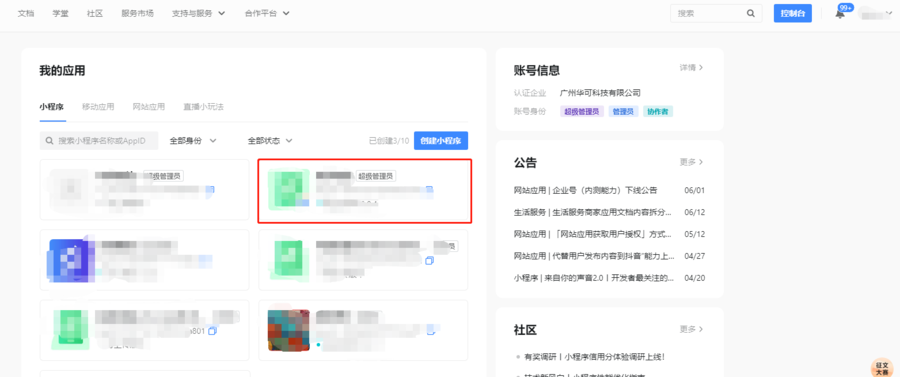Click the blue 控制台 button

pyautogui.click(x=793, y=13)
